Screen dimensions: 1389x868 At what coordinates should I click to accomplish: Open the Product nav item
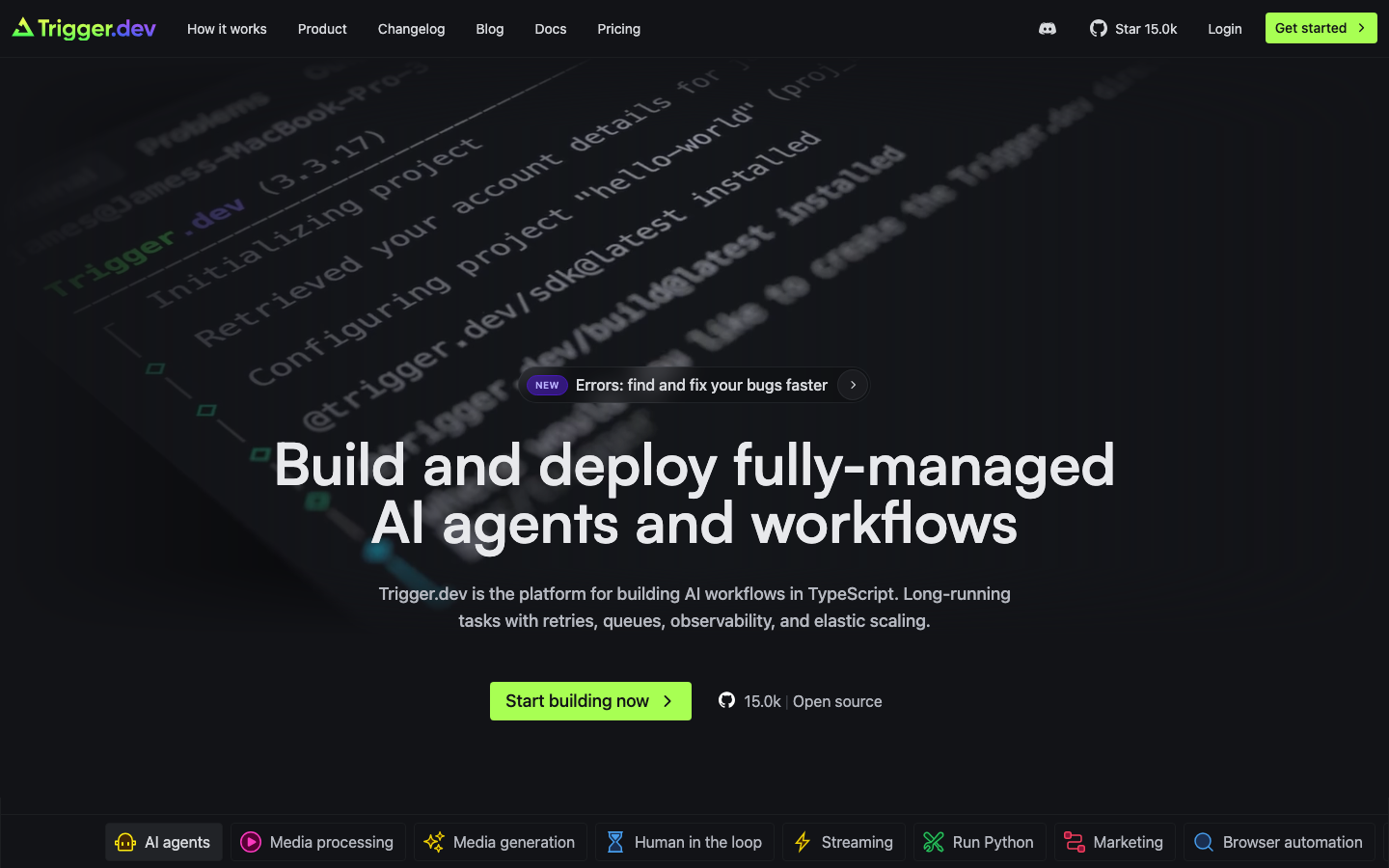click(x=322, y=29)
